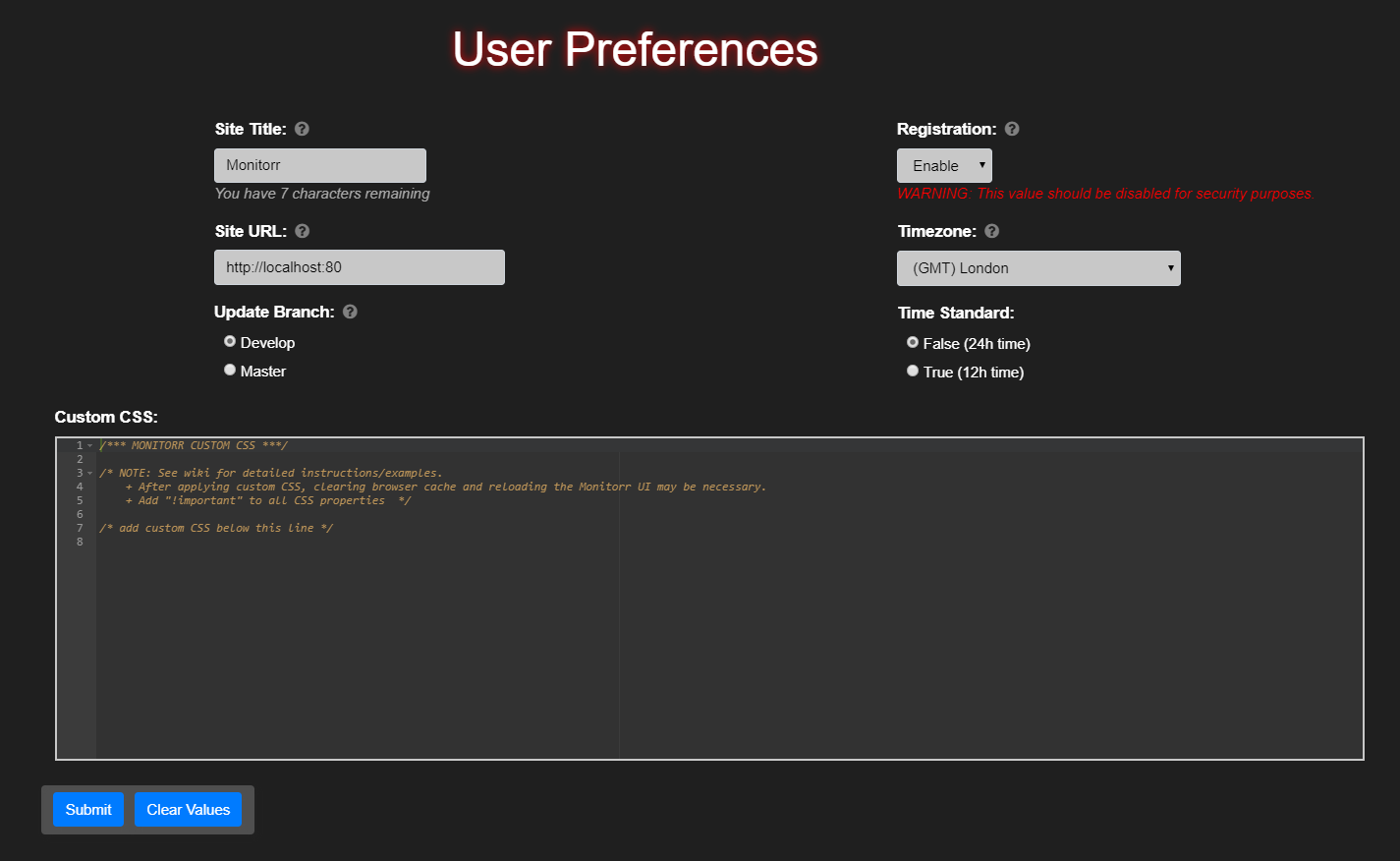The image size is (1400, 861).
Task: Open the Update Branch help icon
Action: [349, 312]
